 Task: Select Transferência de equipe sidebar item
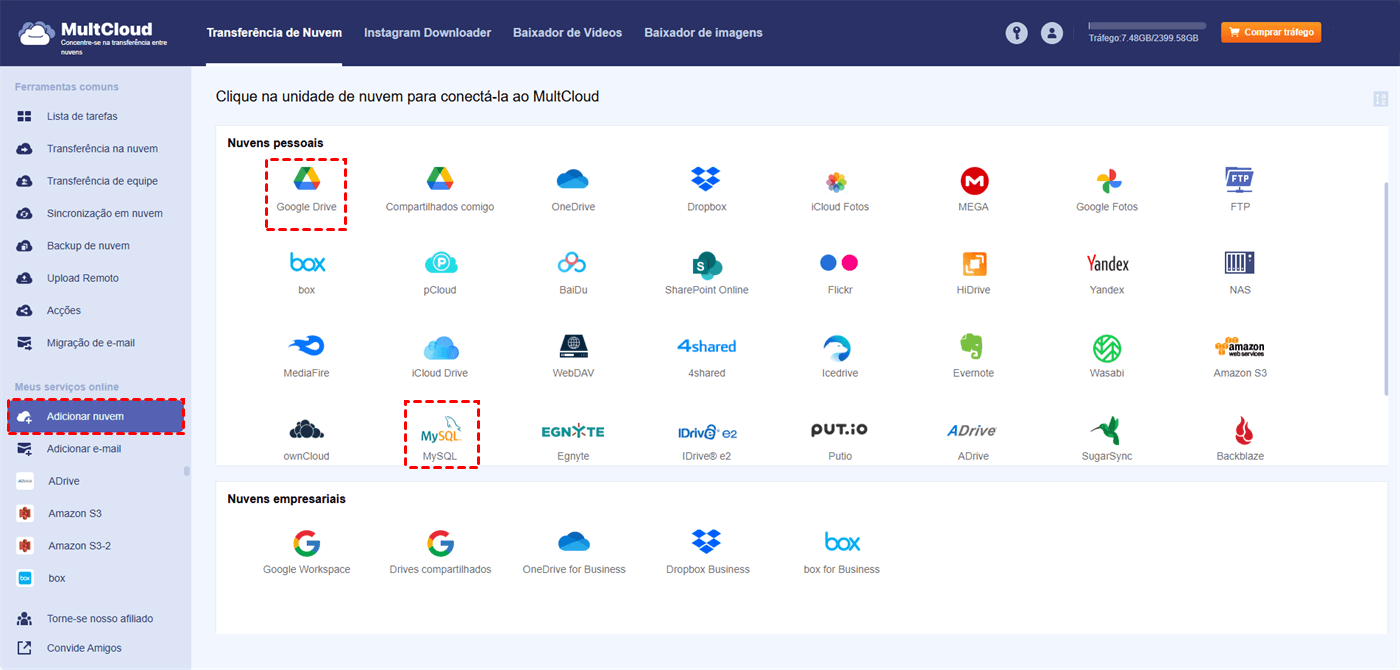pos(102,181)
